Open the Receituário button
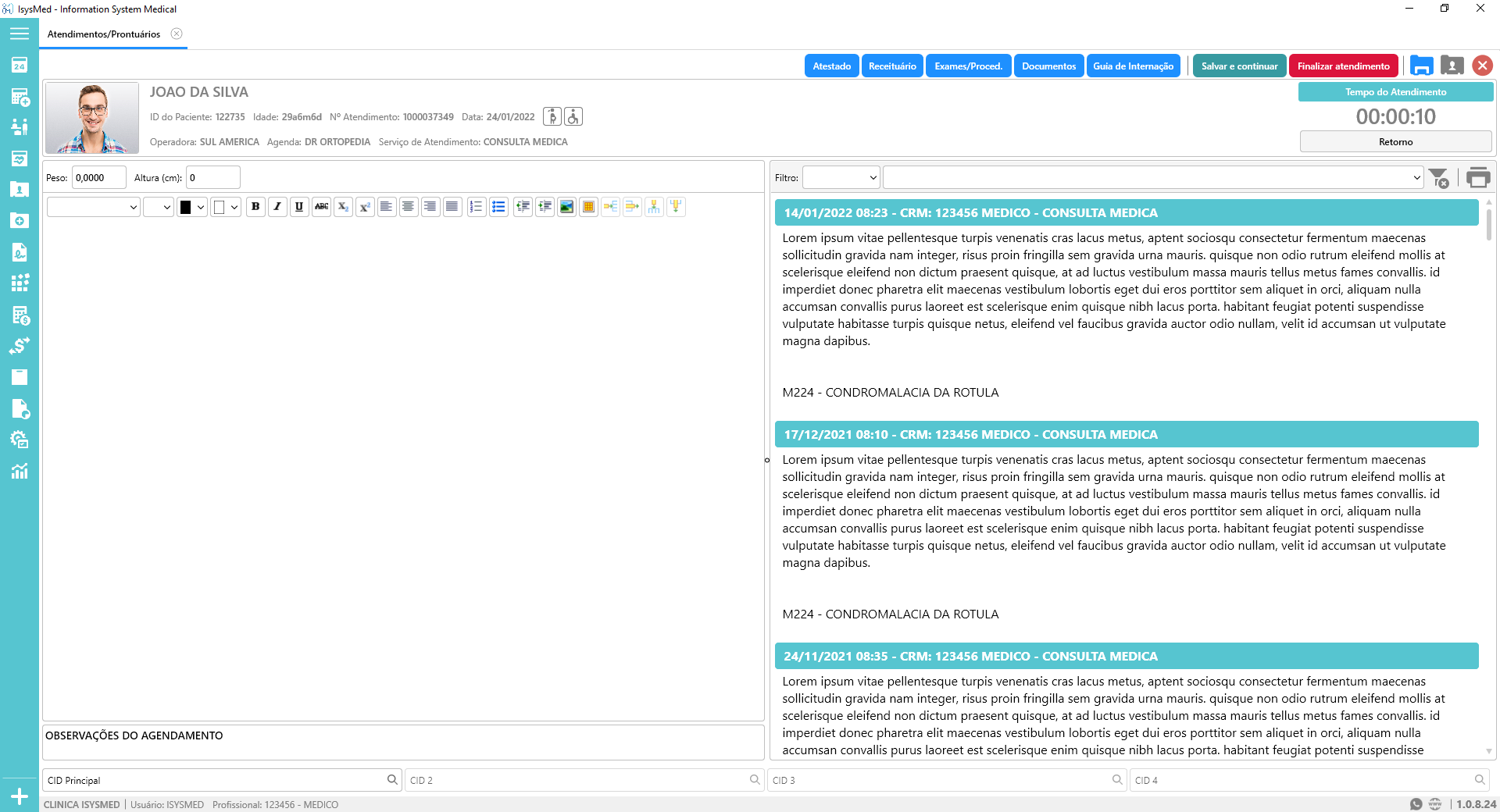1500x812 pixels. pyautogui.click(x=892, y=66)
